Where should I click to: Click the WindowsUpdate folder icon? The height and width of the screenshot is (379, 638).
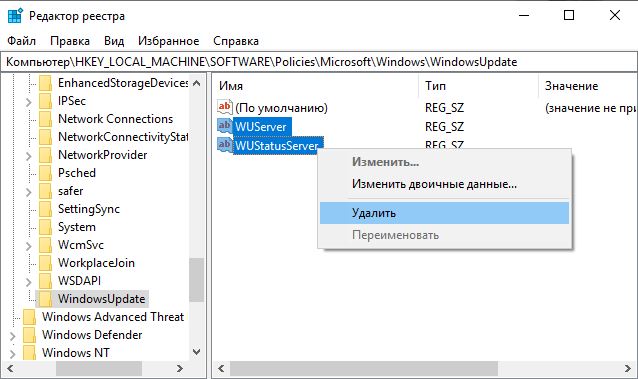click(46, 299)
